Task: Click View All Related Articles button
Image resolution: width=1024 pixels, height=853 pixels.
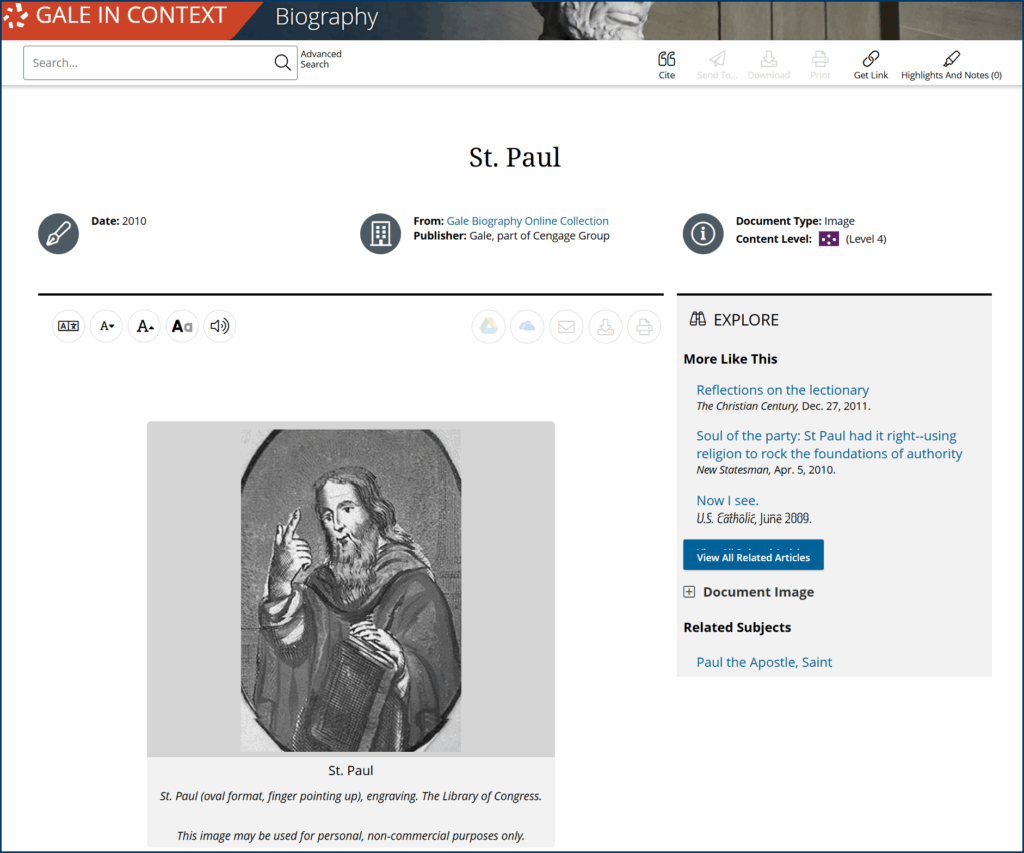Action: click(753, 556)
